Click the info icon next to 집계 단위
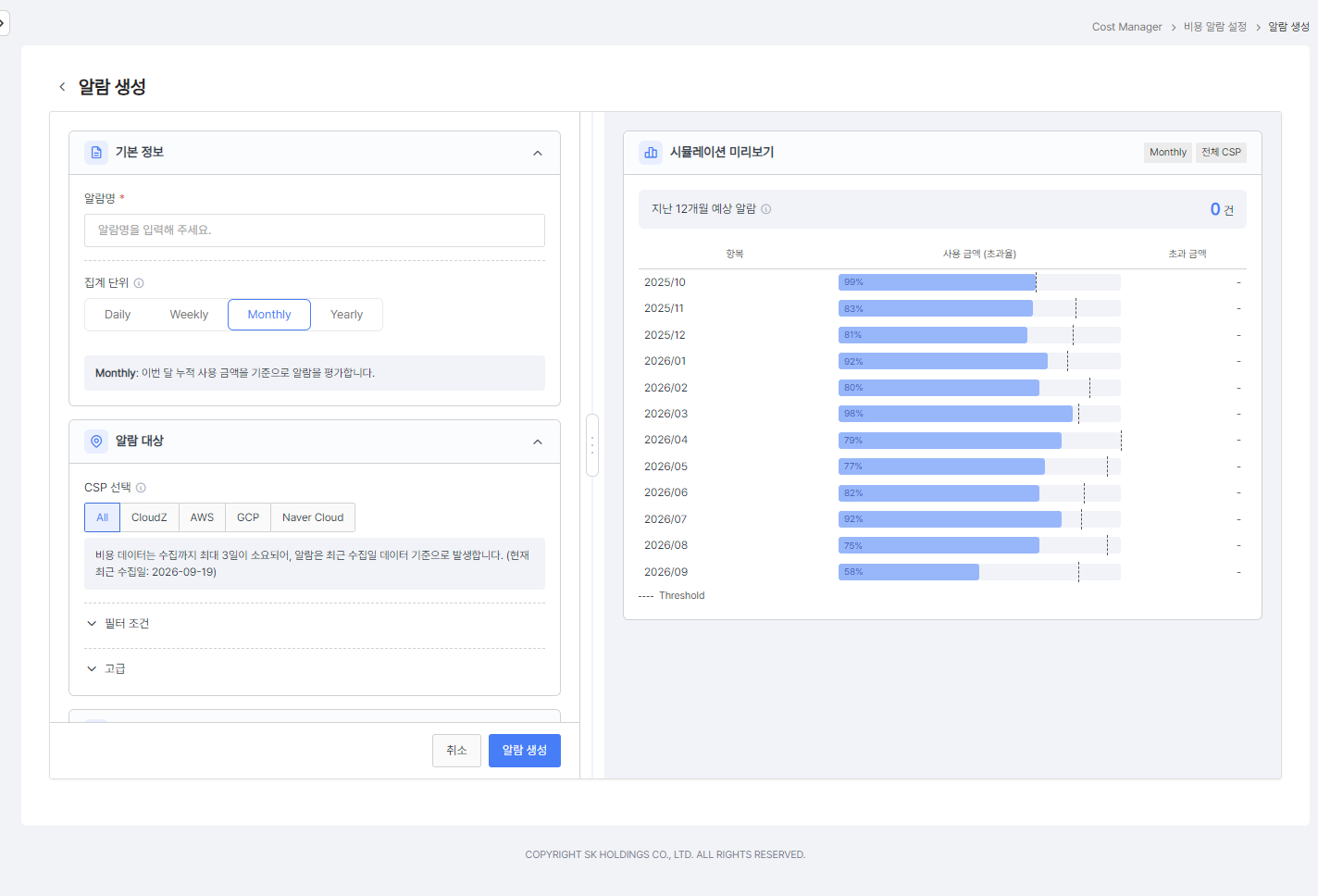This screenshot has height=896, width=1318. (x=139, y=283)
